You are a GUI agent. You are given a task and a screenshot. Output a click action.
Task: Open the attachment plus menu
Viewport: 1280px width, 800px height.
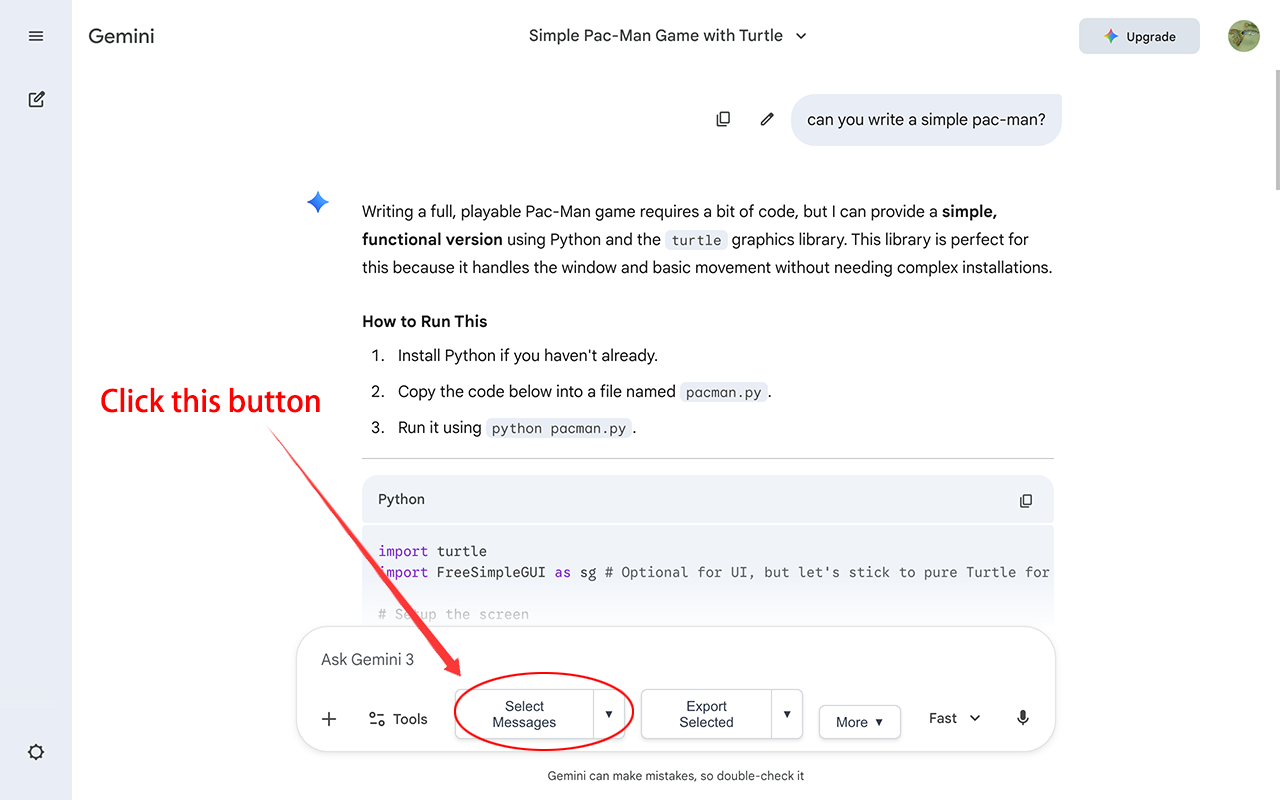329,718
